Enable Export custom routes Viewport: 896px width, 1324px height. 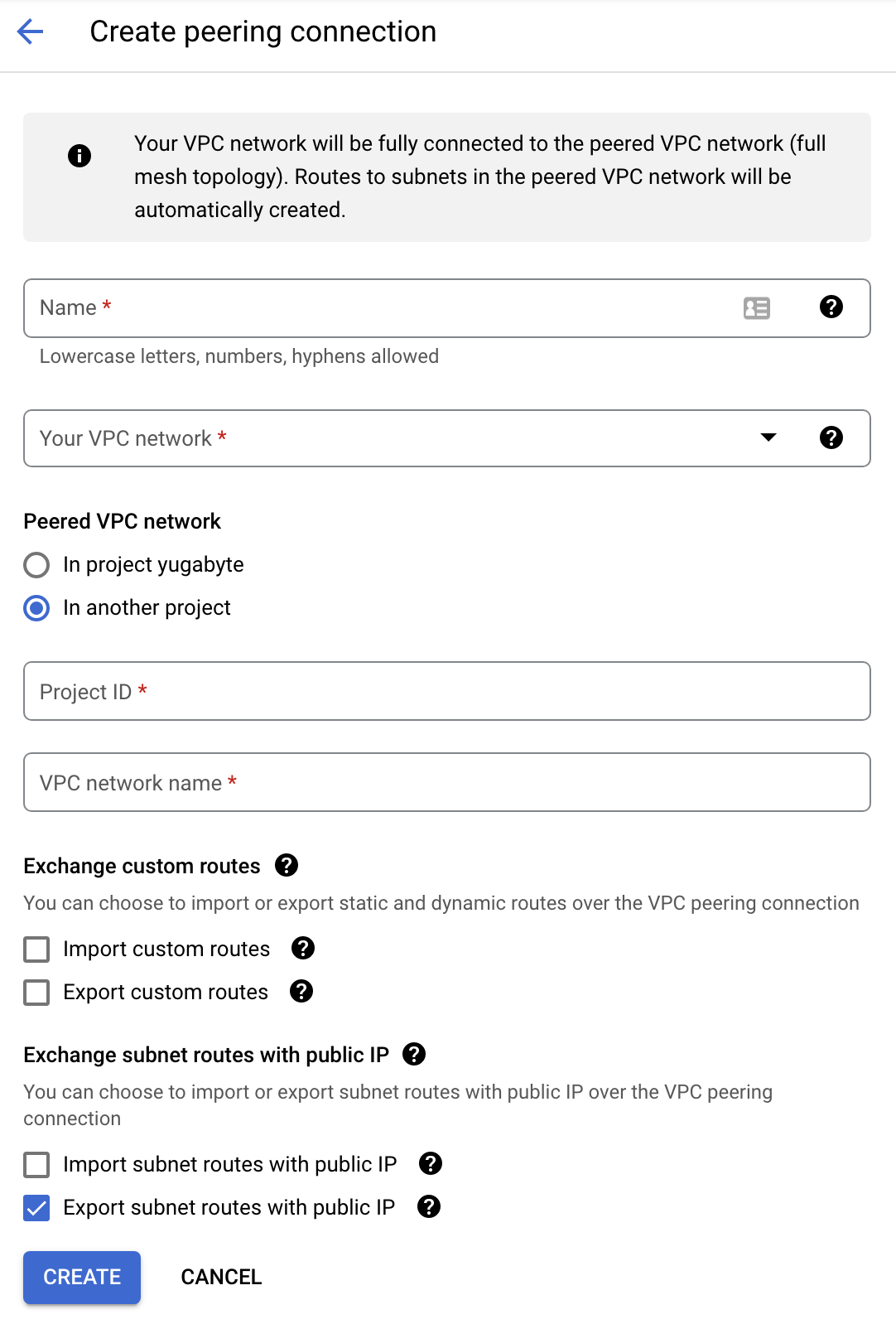[36, 992]
